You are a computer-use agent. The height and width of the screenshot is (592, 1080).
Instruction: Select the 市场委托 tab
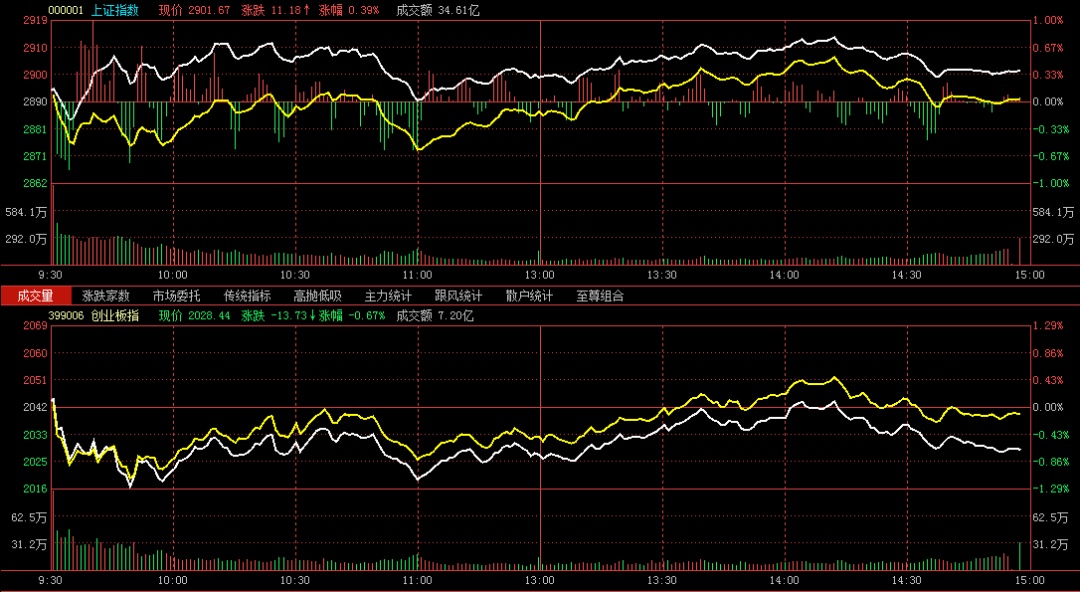(x=176, y=296)
